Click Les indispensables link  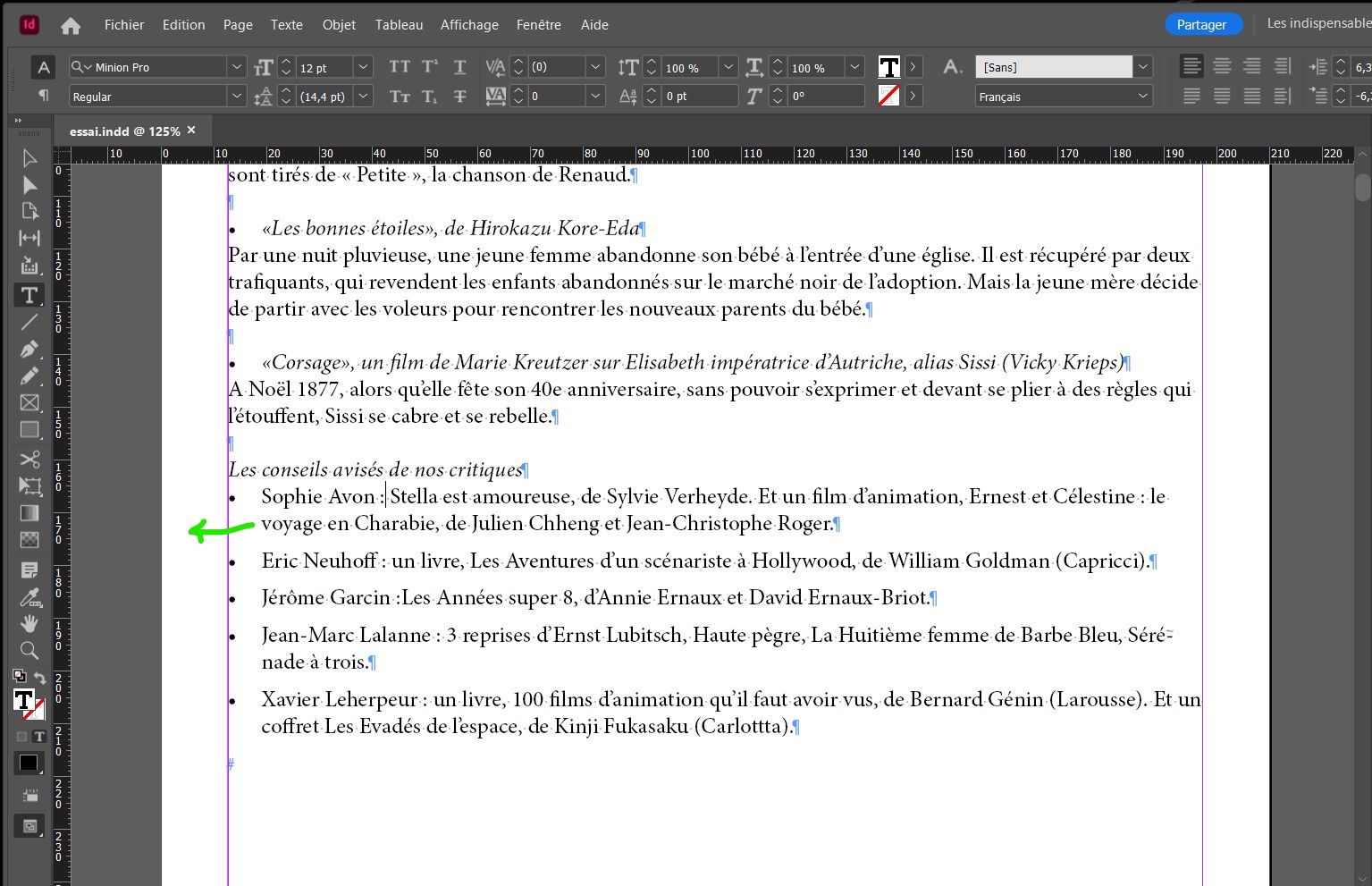[x=1317, y=22]
